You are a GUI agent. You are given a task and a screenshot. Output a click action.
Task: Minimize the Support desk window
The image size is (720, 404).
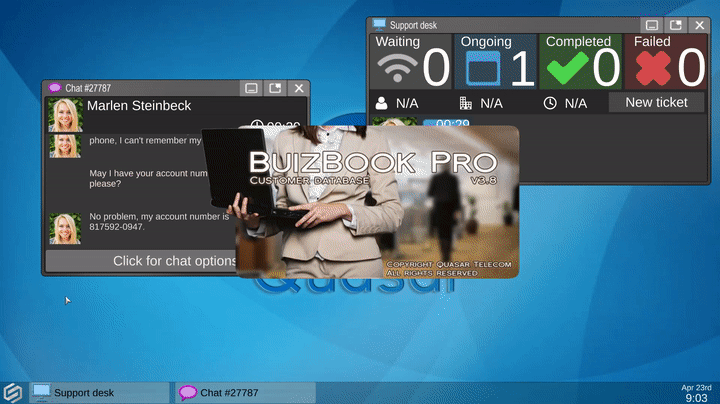[652, 25]
